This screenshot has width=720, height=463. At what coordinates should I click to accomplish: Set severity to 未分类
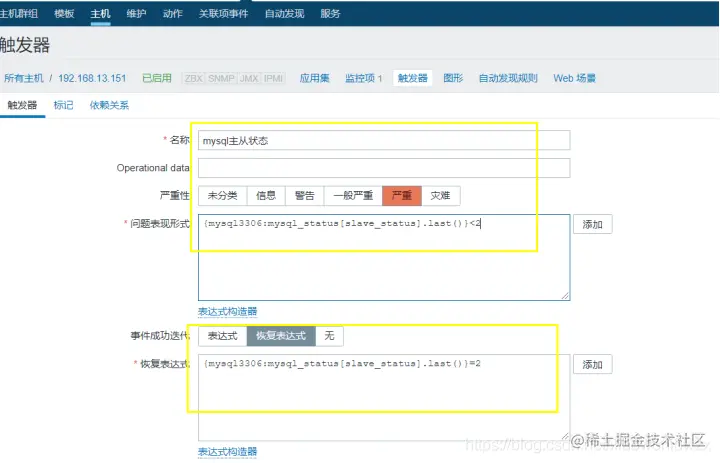click(222, 196)
